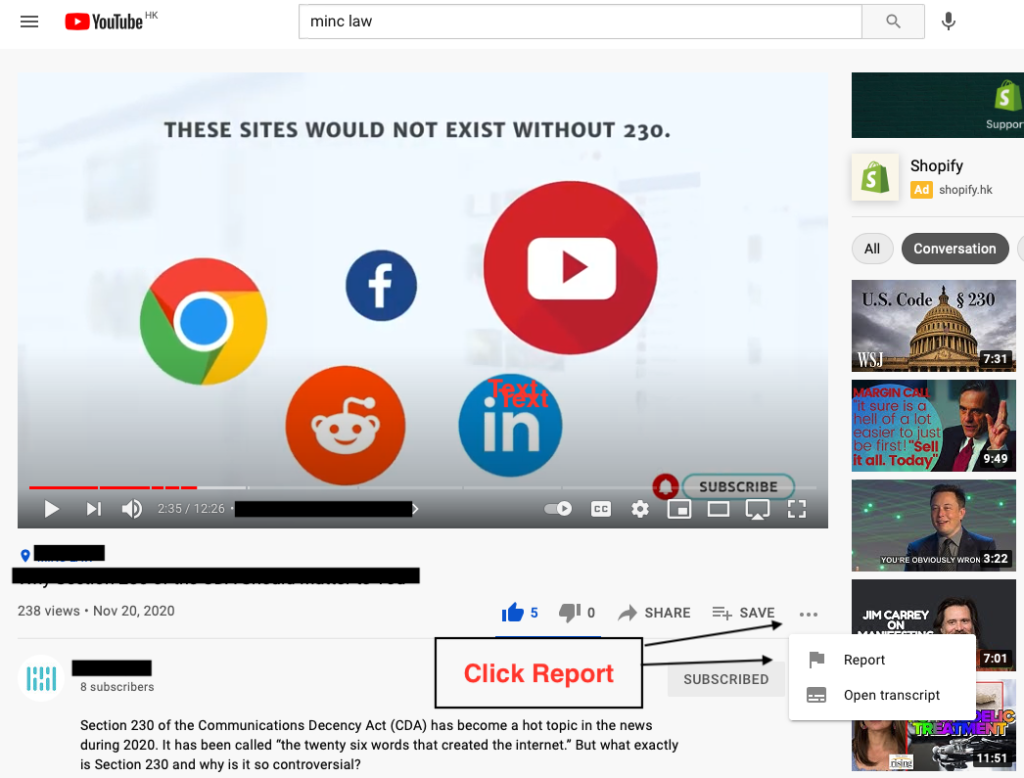The image size is (1024, 778).
Task: Open the WSJ U.S. Code 230 video
Action: pos(934,326)
